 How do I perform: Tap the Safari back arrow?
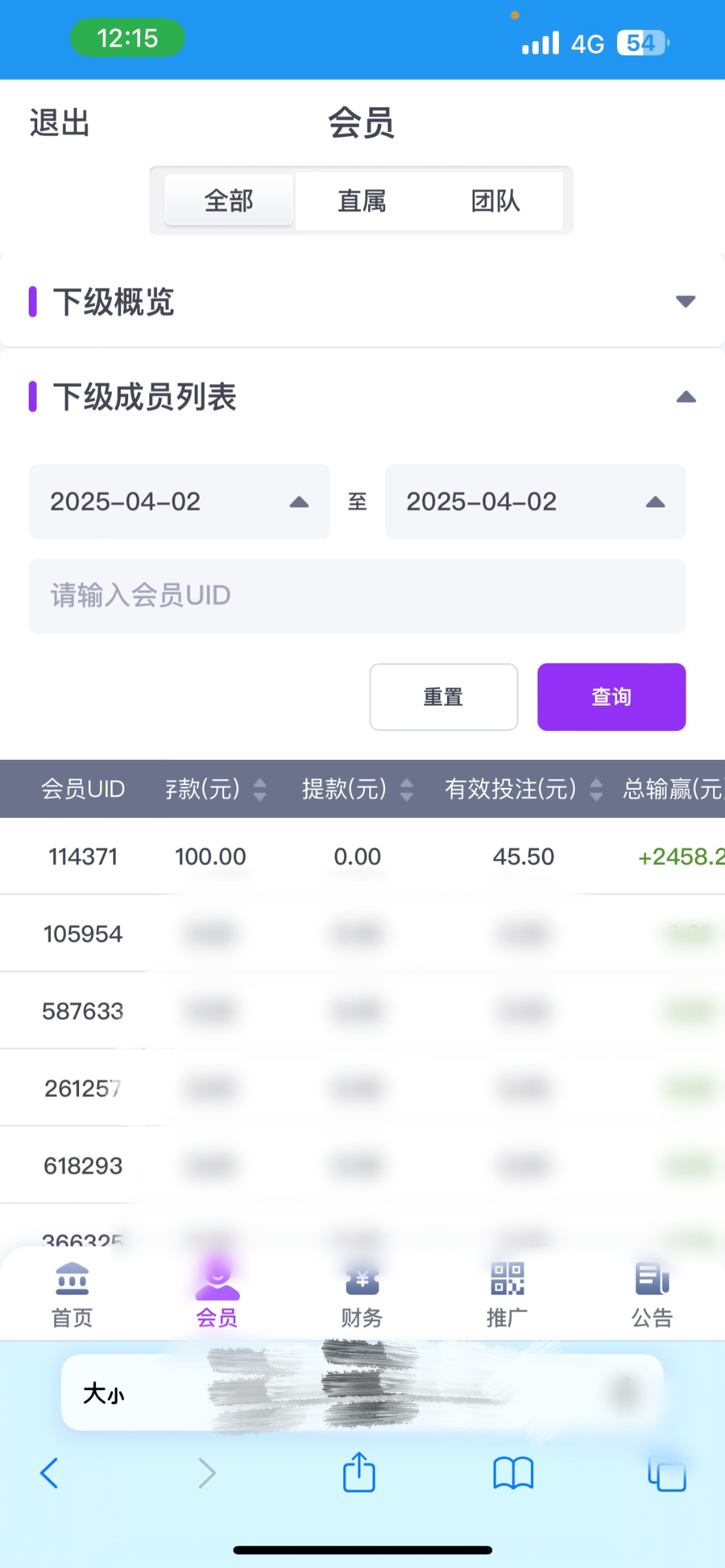[50, 1473]
